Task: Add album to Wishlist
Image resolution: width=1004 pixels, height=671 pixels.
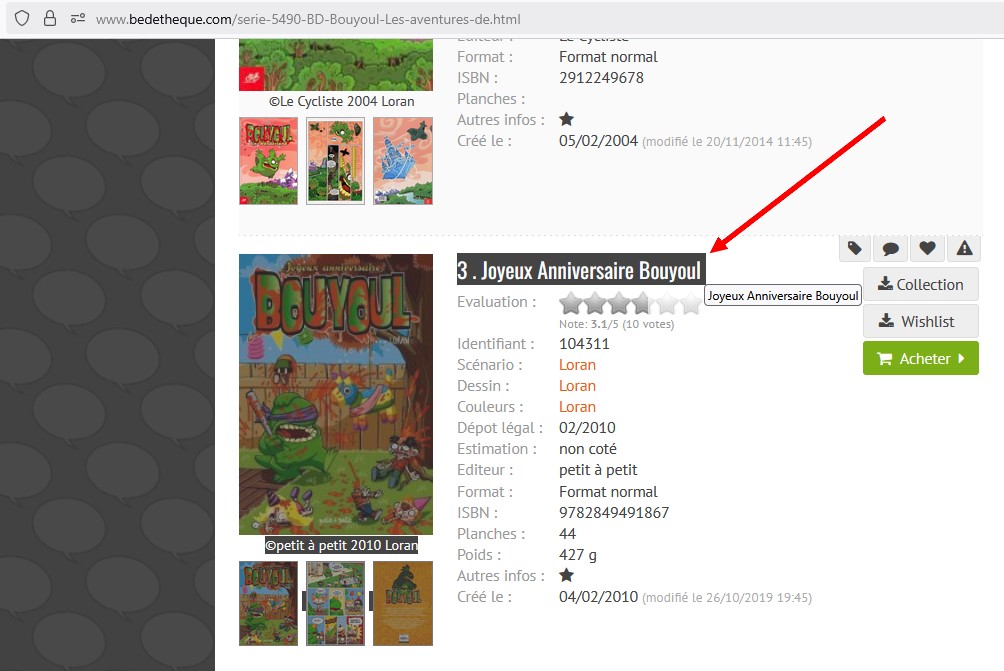Action: pos(921,321)
